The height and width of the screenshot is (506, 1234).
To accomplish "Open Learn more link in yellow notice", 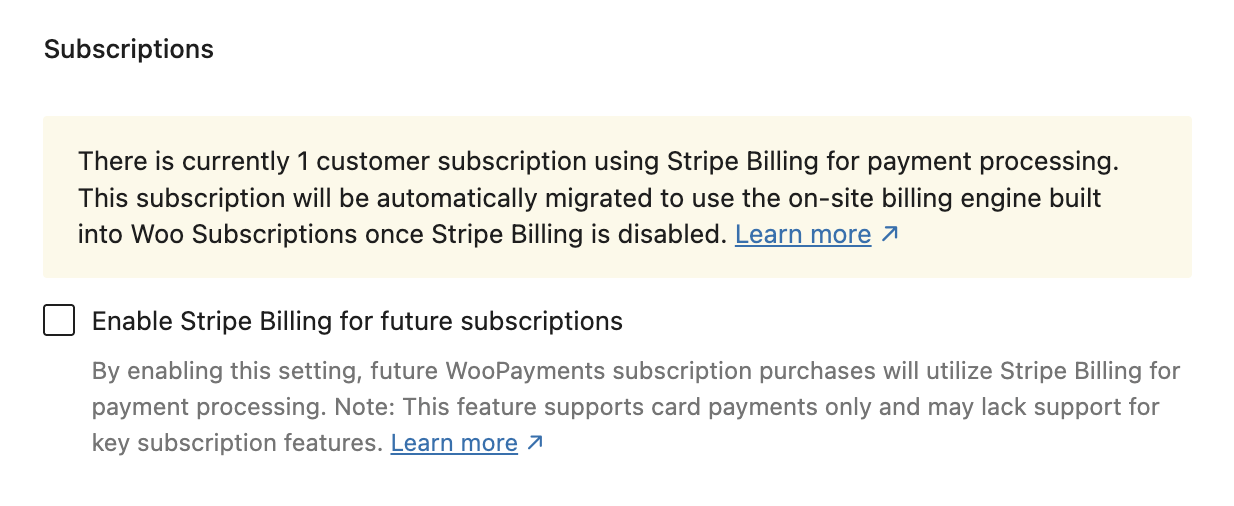I will coord(802,234).
